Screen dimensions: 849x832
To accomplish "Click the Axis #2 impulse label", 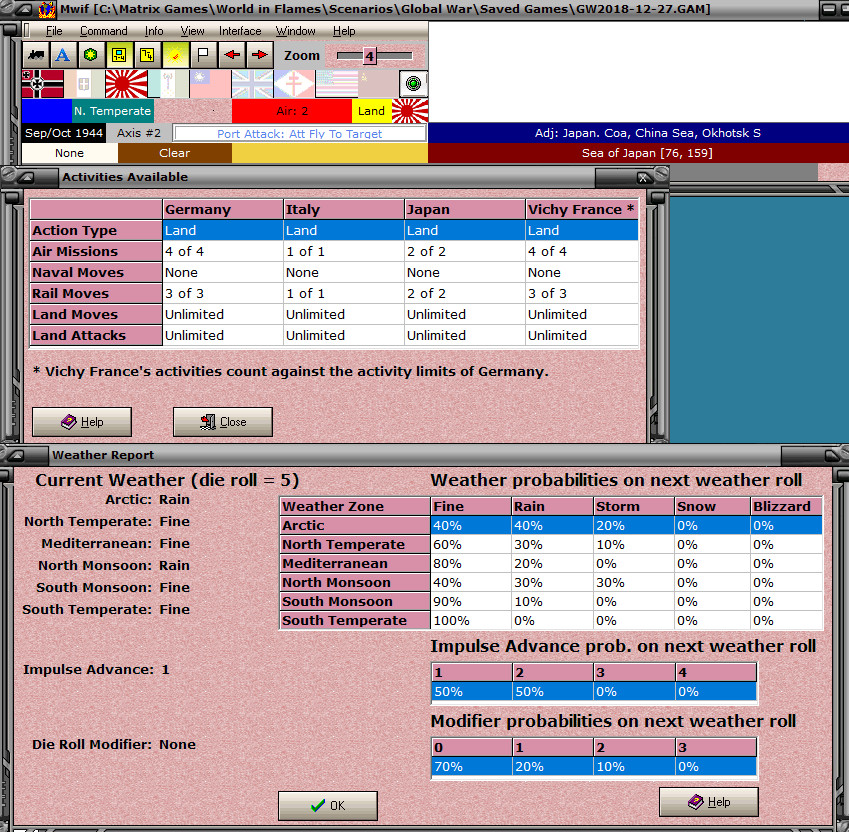I will coord(139,133).
